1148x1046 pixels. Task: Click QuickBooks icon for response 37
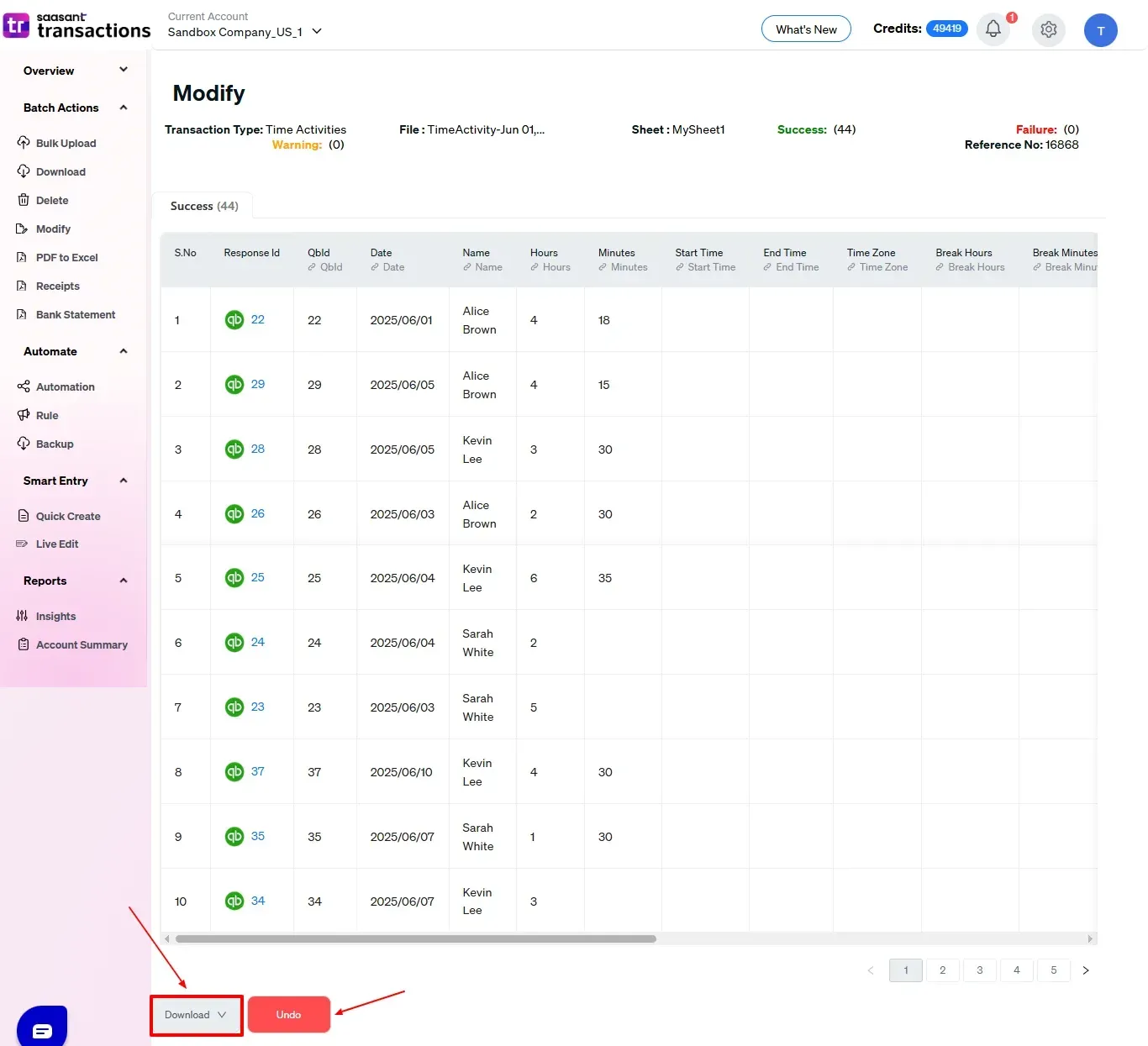[x=234, y=771]
